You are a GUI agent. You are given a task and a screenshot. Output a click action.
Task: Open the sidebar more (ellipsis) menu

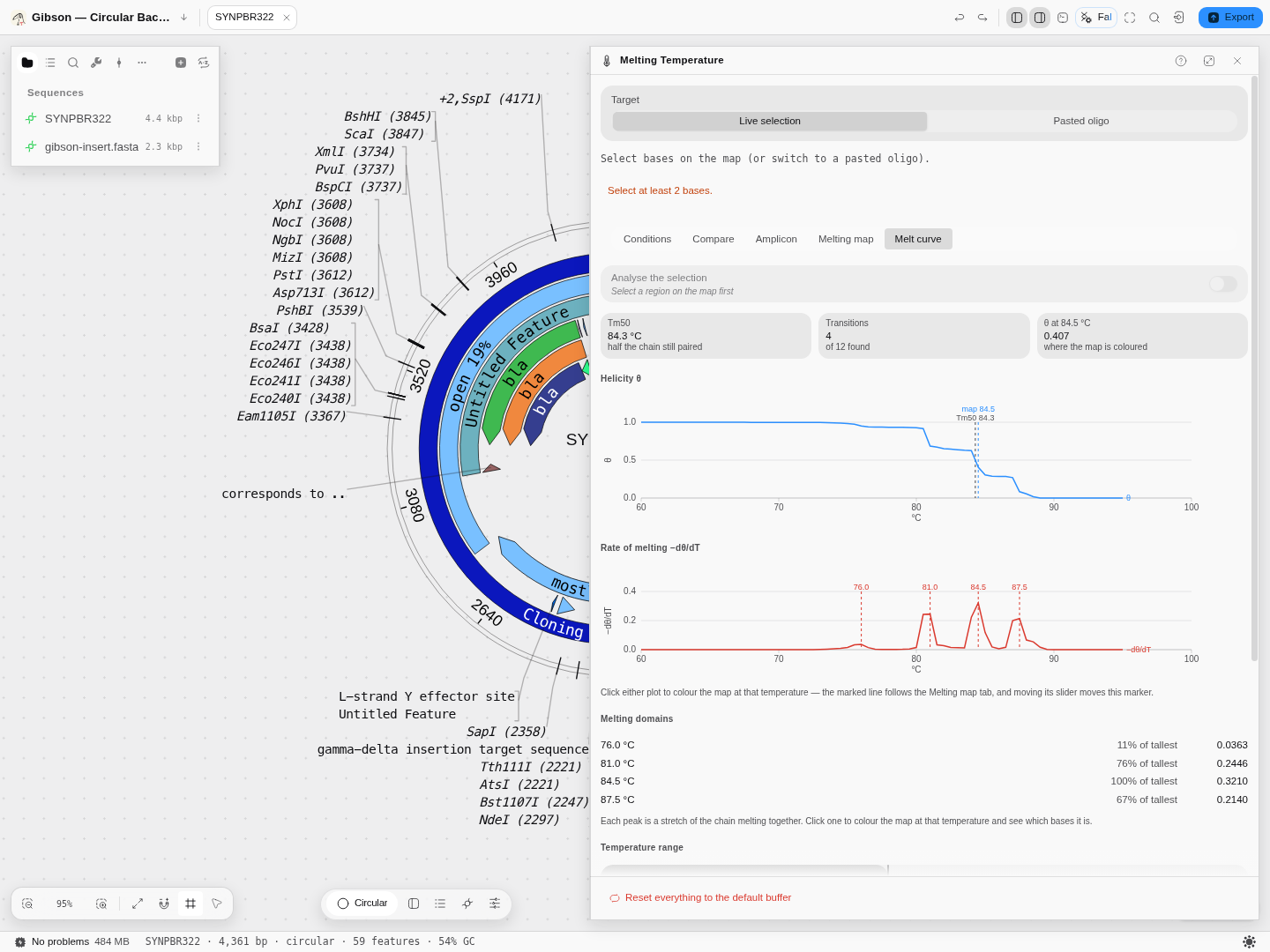point(142,63)
